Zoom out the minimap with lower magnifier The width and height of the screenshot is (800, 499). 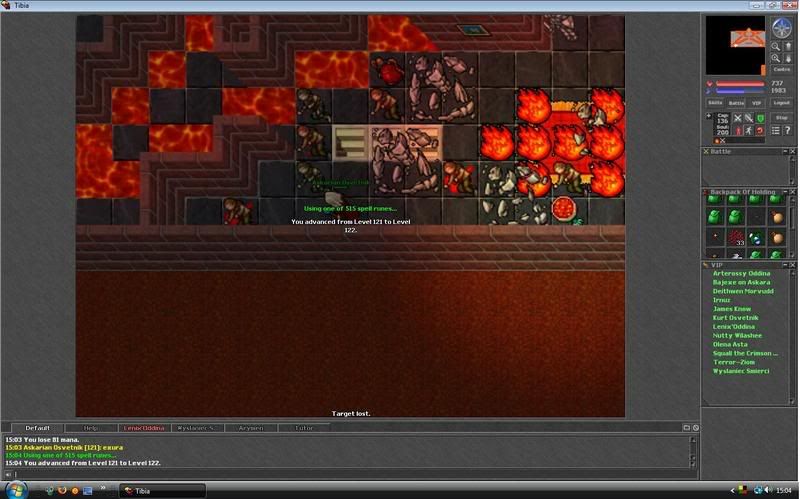click(x=776, y=58)
